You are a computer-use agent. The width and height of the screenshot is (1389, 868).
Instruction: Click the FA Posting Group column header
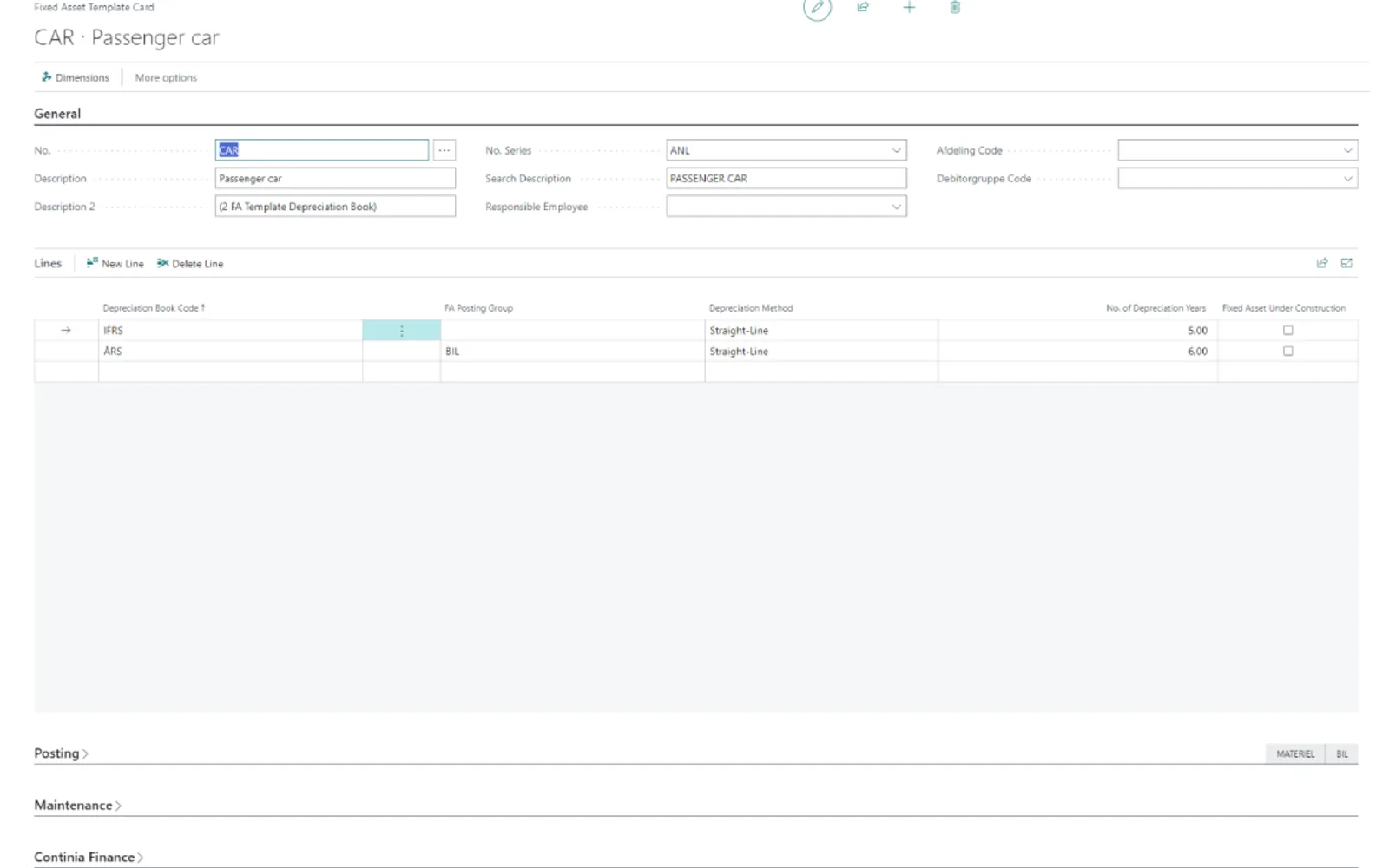[x=478, y=308]
